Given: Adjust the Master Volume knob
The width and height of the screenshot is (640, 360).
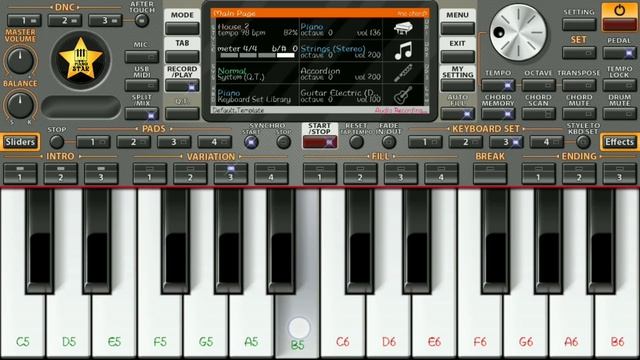Looking at the screenshot, I should [20, 60].
